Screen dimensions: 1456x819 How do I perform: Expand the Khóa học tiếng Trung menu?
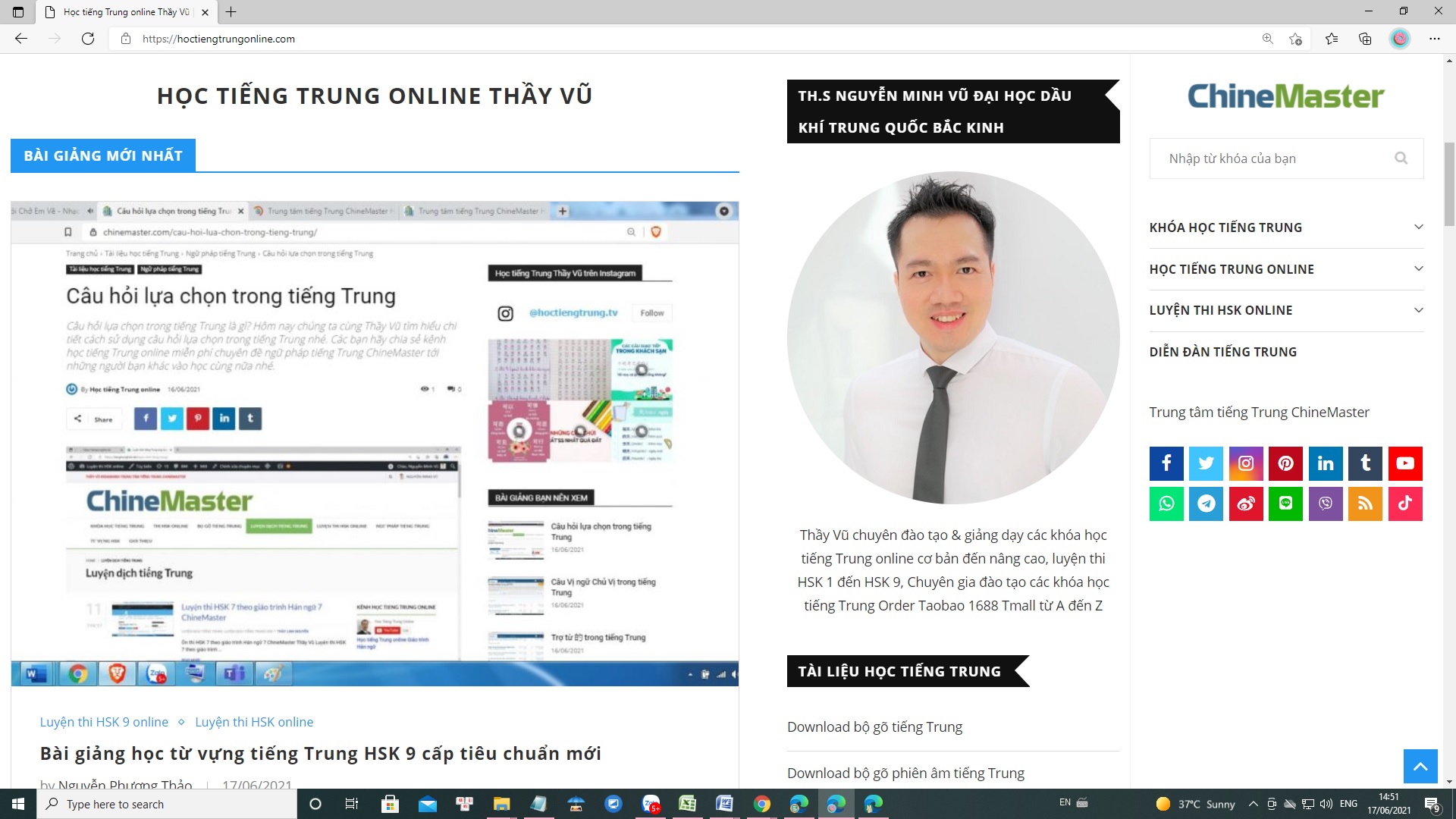1418,227
